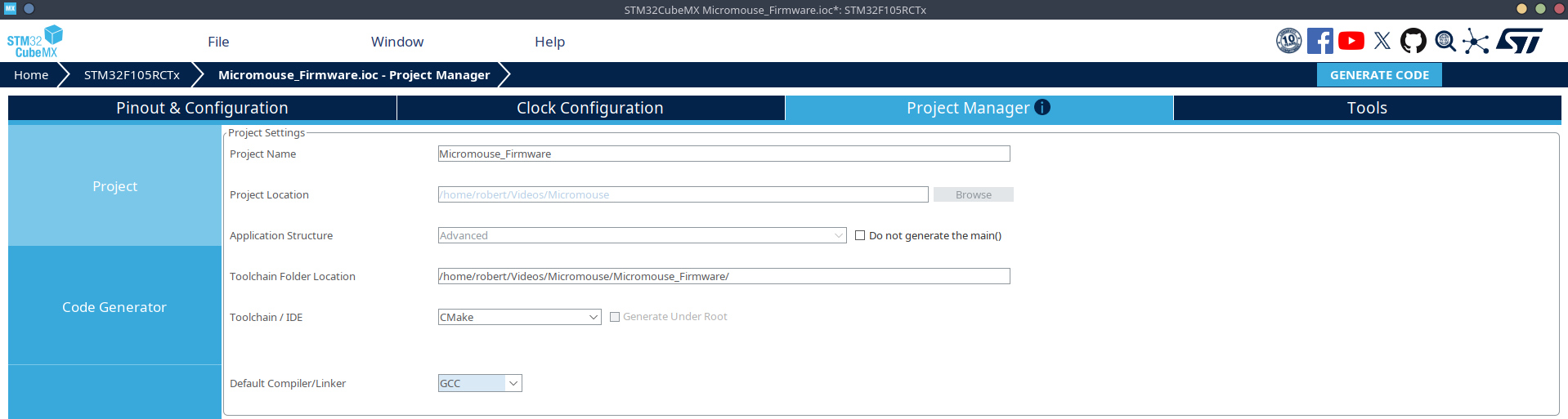The image size is (1568, 419).
Task: Open the Toolchain / IDE CMake dropdown
Action: (520, 317)
